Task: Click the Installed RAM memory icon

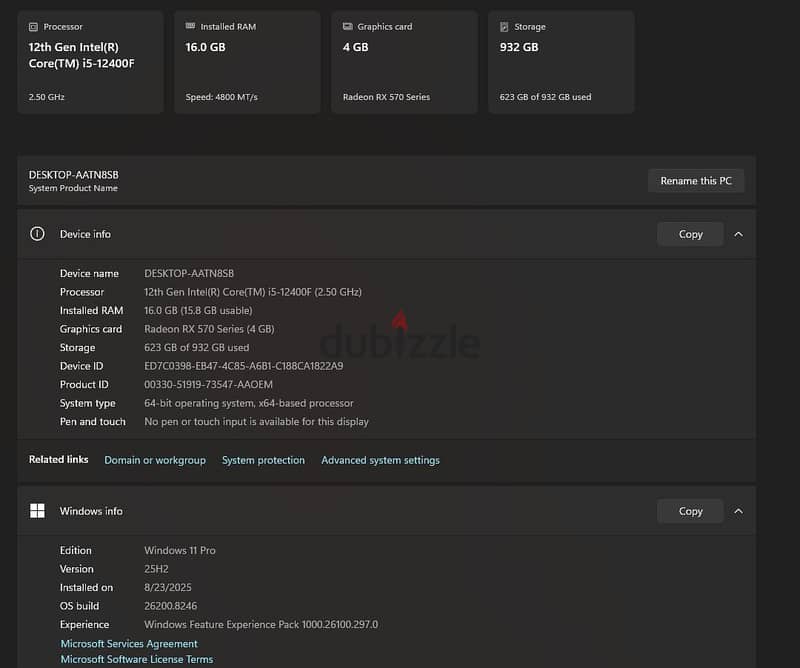Action: [190, 26]
